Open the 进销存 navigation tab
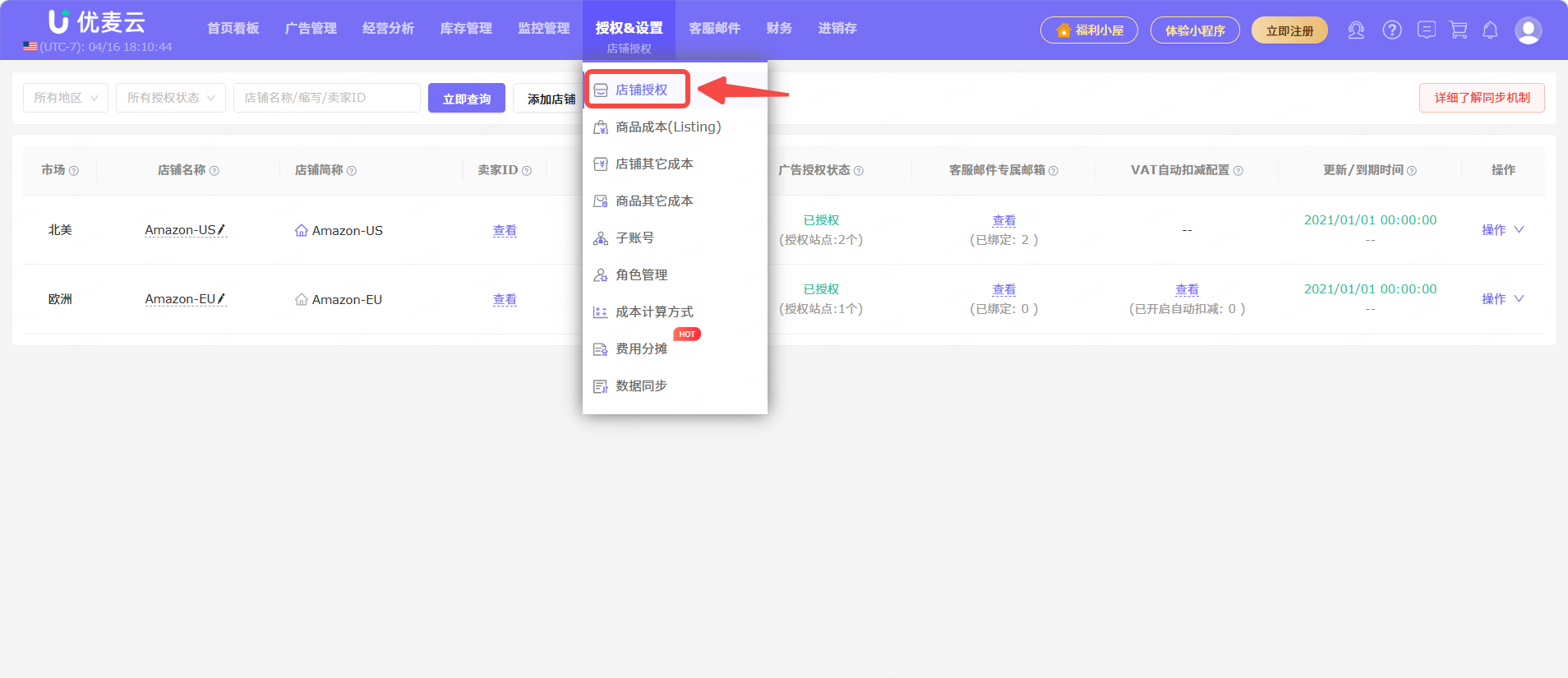Viewport: 1568px width, 678px height. point(837,28)
